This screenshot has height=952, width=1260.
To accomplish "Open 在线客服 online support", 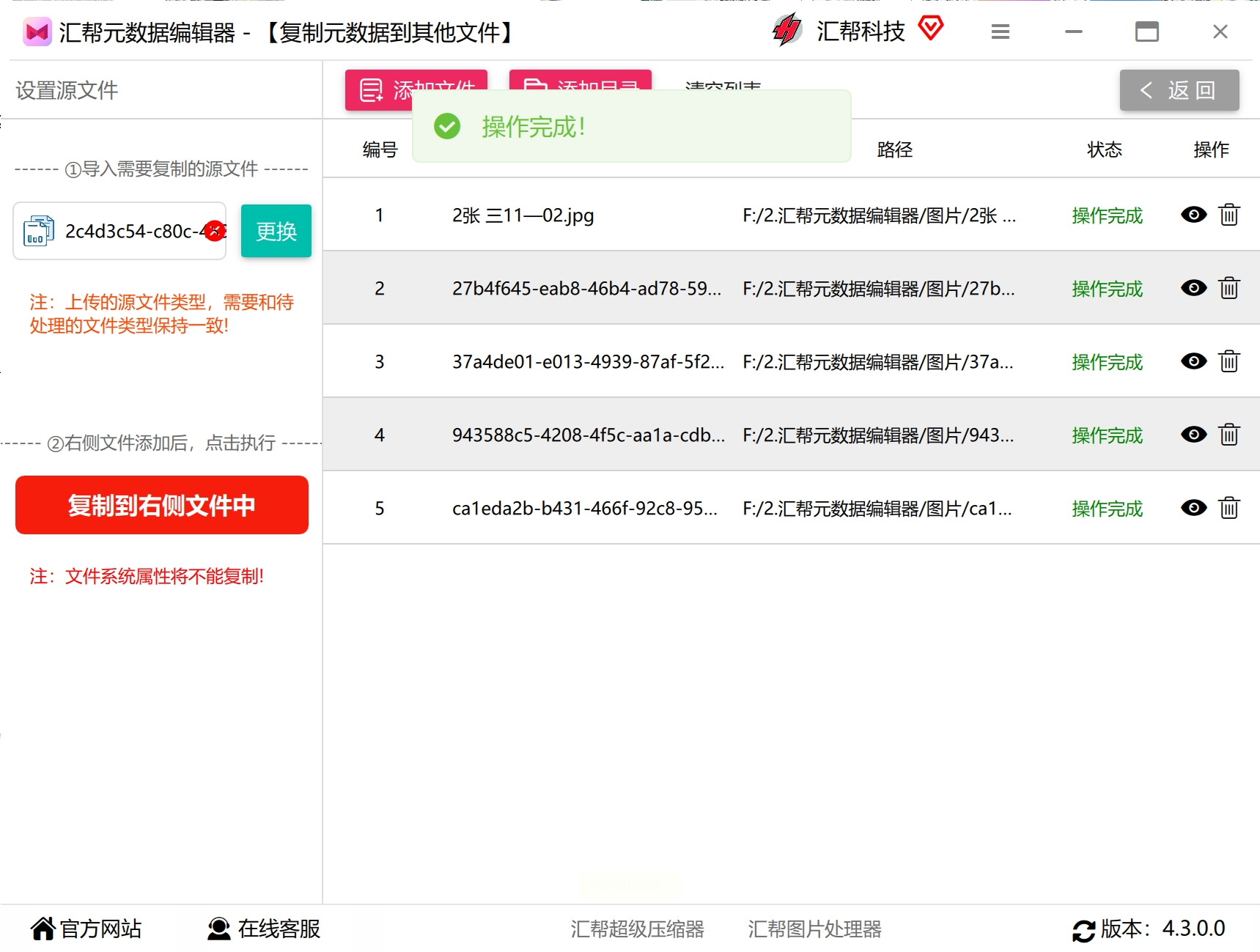I will tap(265, 929).
